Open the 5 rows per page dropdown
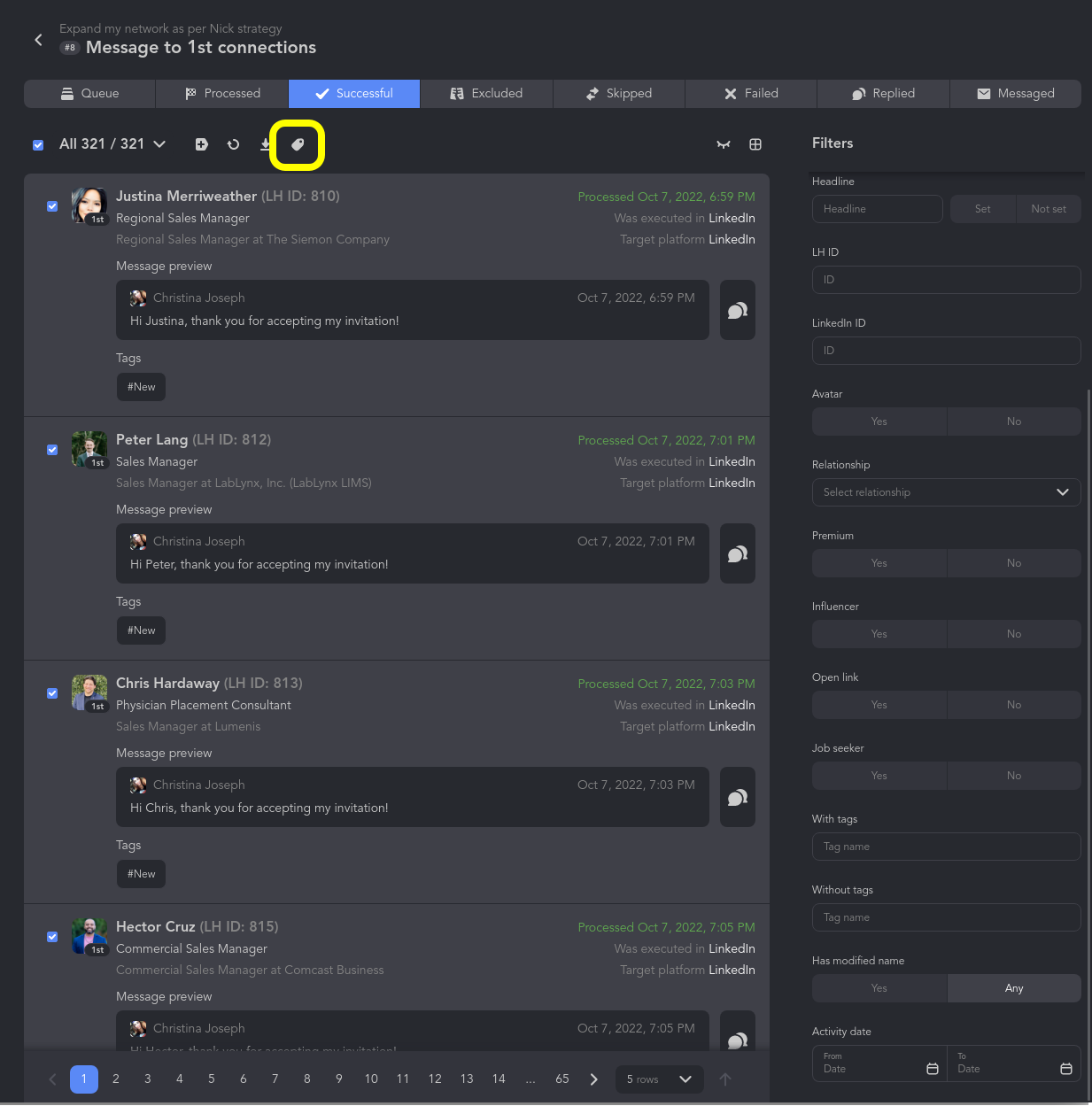The width and height of the screenshot is (1092, 1106). [660, 1079]
